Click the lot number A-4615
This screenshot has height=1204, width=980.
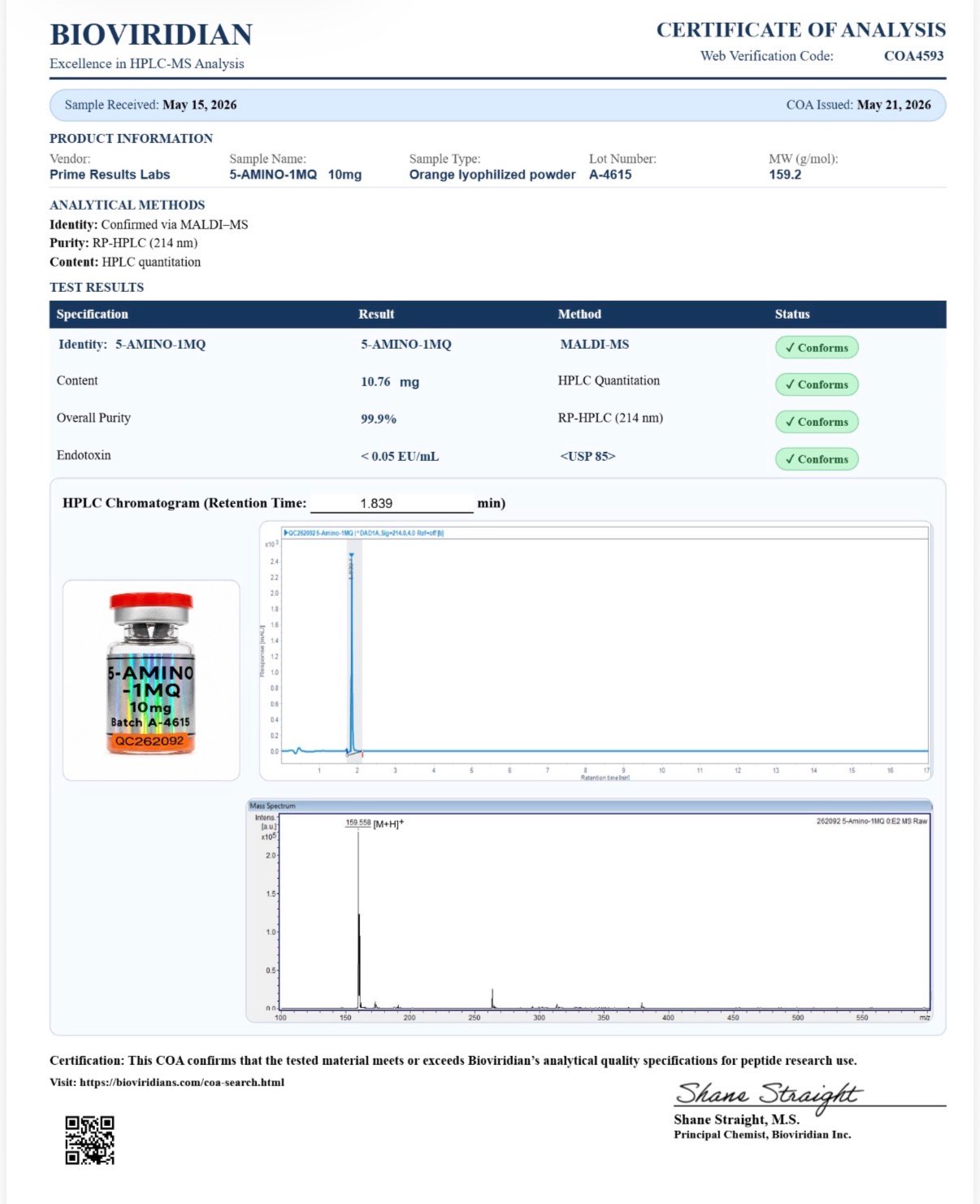(x=610, y=175)
